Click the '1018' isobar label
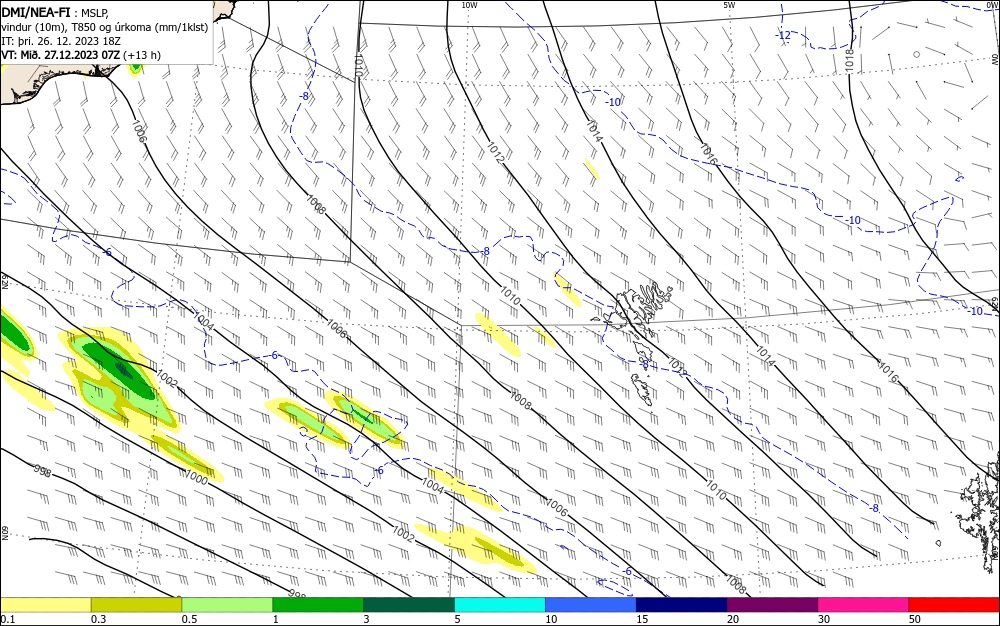The image size is (1000, 626). (849, 61)
